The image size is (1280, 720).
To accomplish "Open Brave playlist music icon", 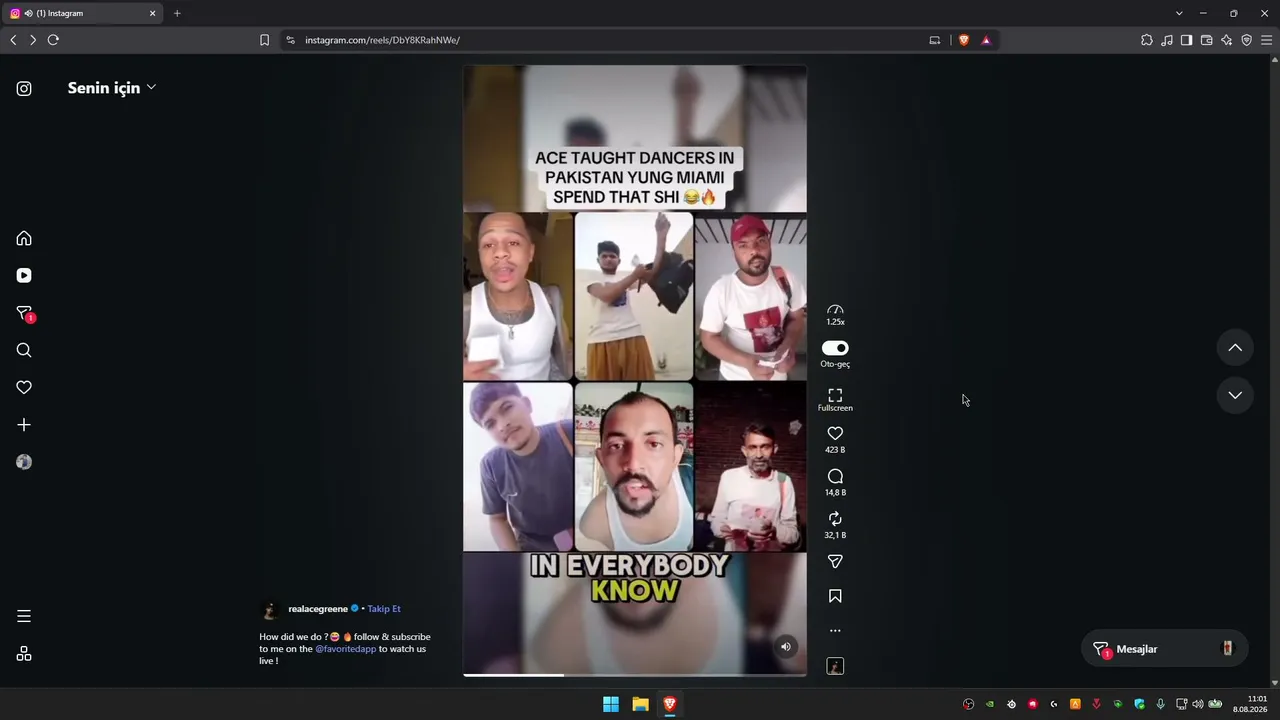I will [1167, 40].
